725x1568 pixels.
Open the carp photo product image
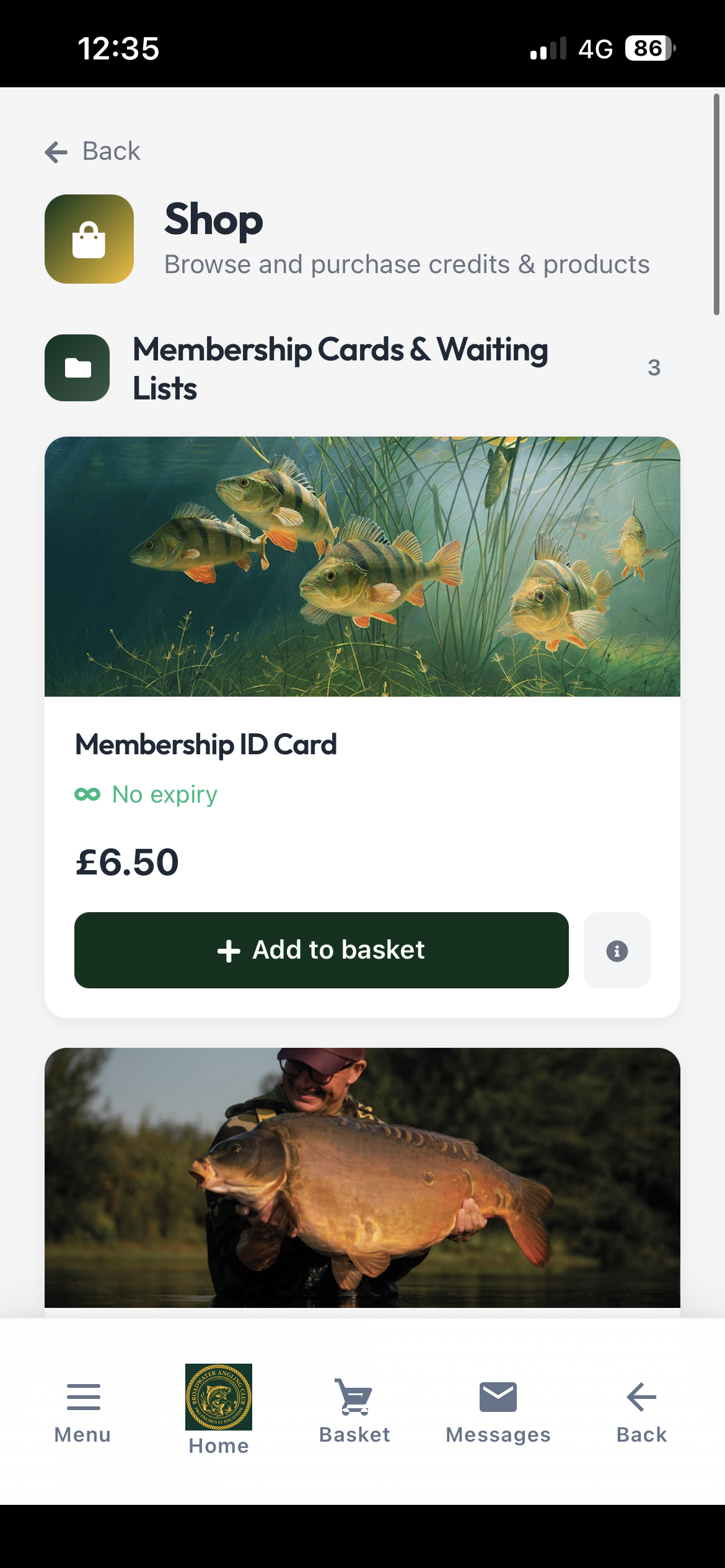pyautogui.click(x=362, y=1178)
